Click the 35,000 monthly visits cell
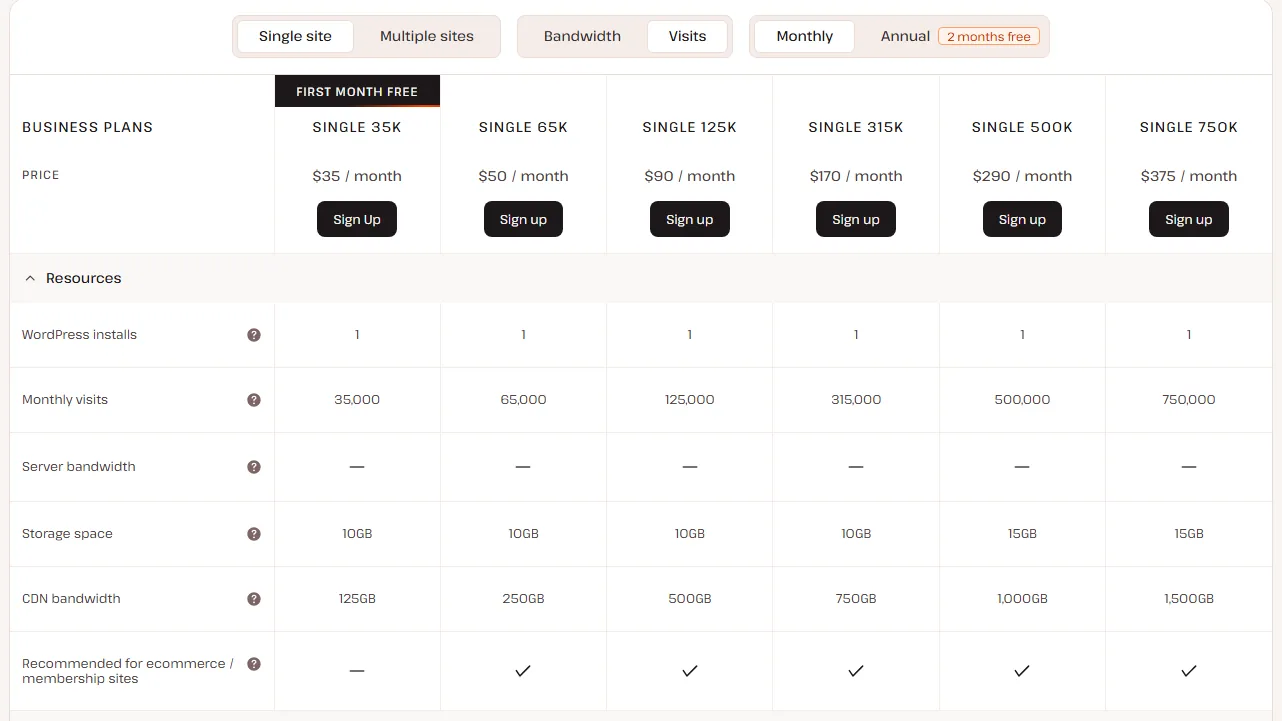 [x=357, y=400]
